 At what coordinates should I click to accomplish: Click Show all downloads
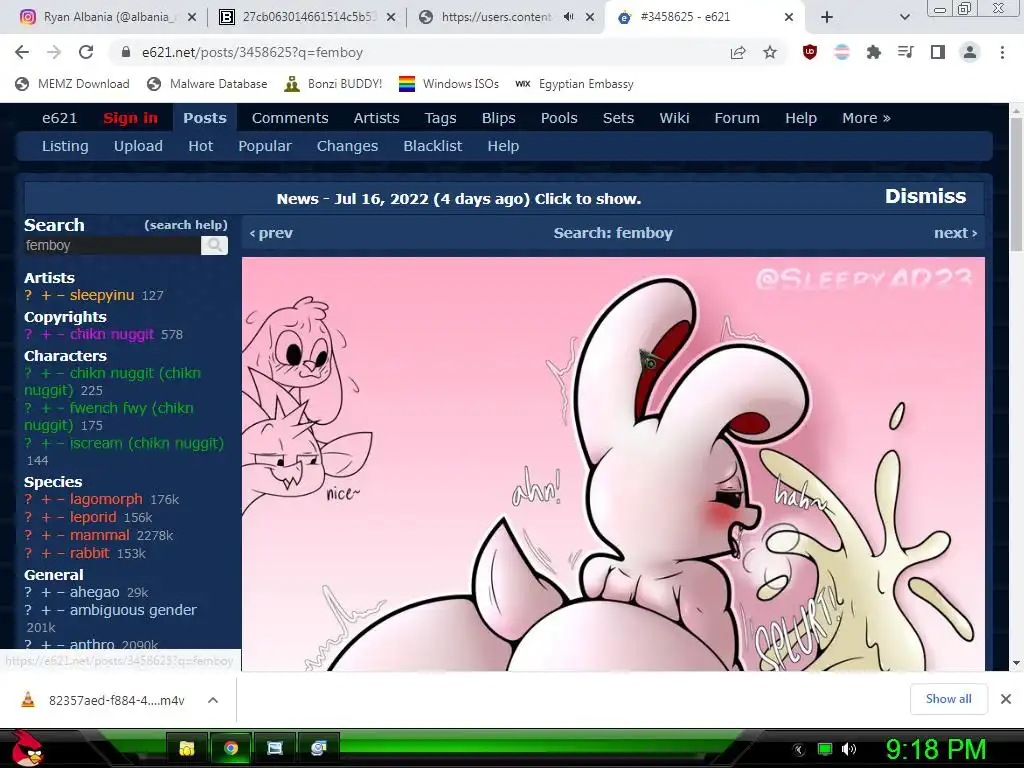pos(948,699)
